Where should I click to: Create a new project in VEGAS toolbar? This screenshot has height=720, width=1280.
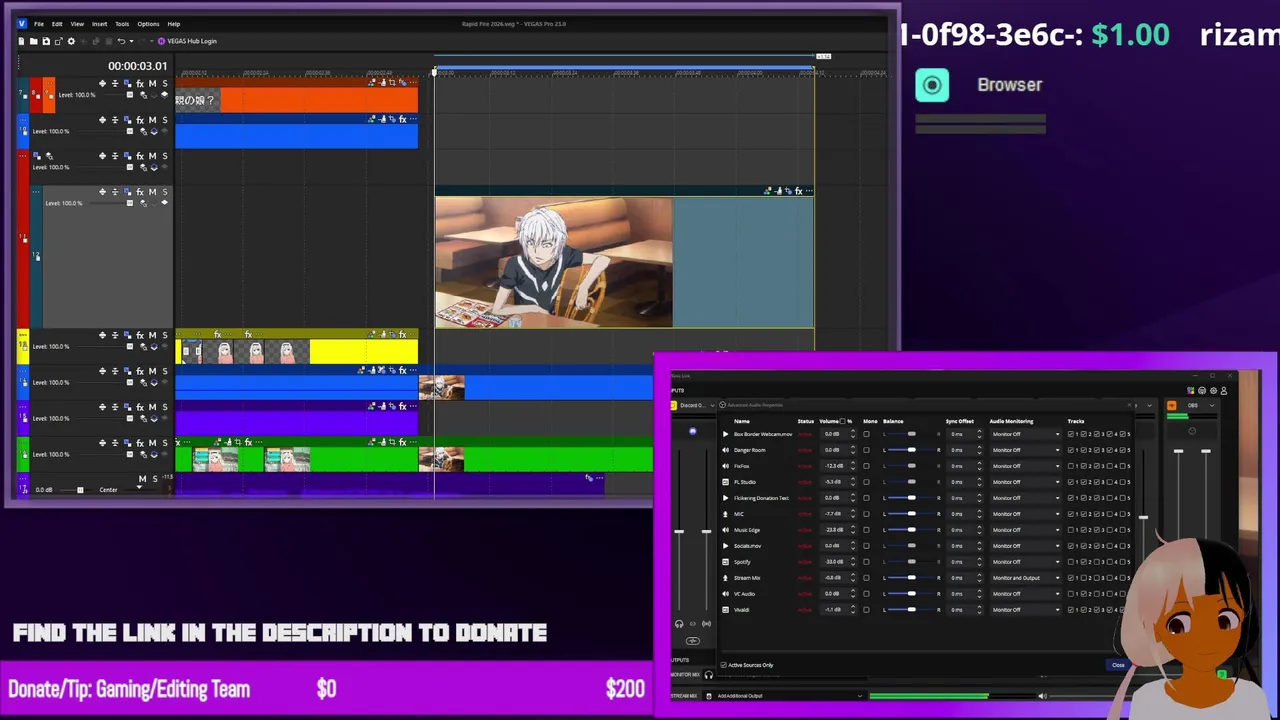coord(21,41)
